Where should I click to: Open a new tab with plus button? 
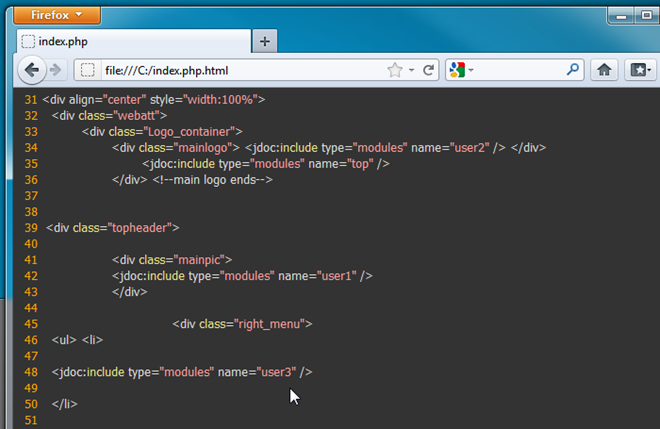click(265, 41)
